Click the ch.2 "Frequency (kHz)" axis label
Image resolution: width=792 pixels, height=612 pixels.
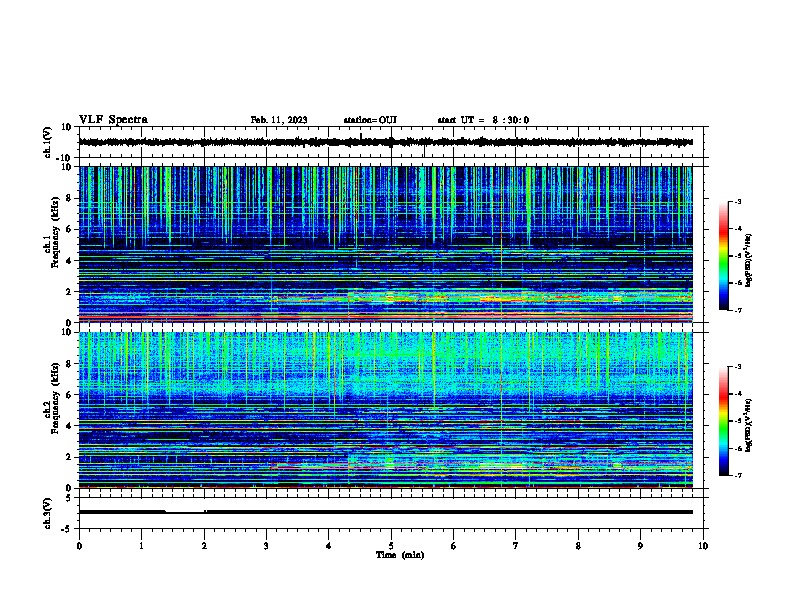(x=56, y=398)
